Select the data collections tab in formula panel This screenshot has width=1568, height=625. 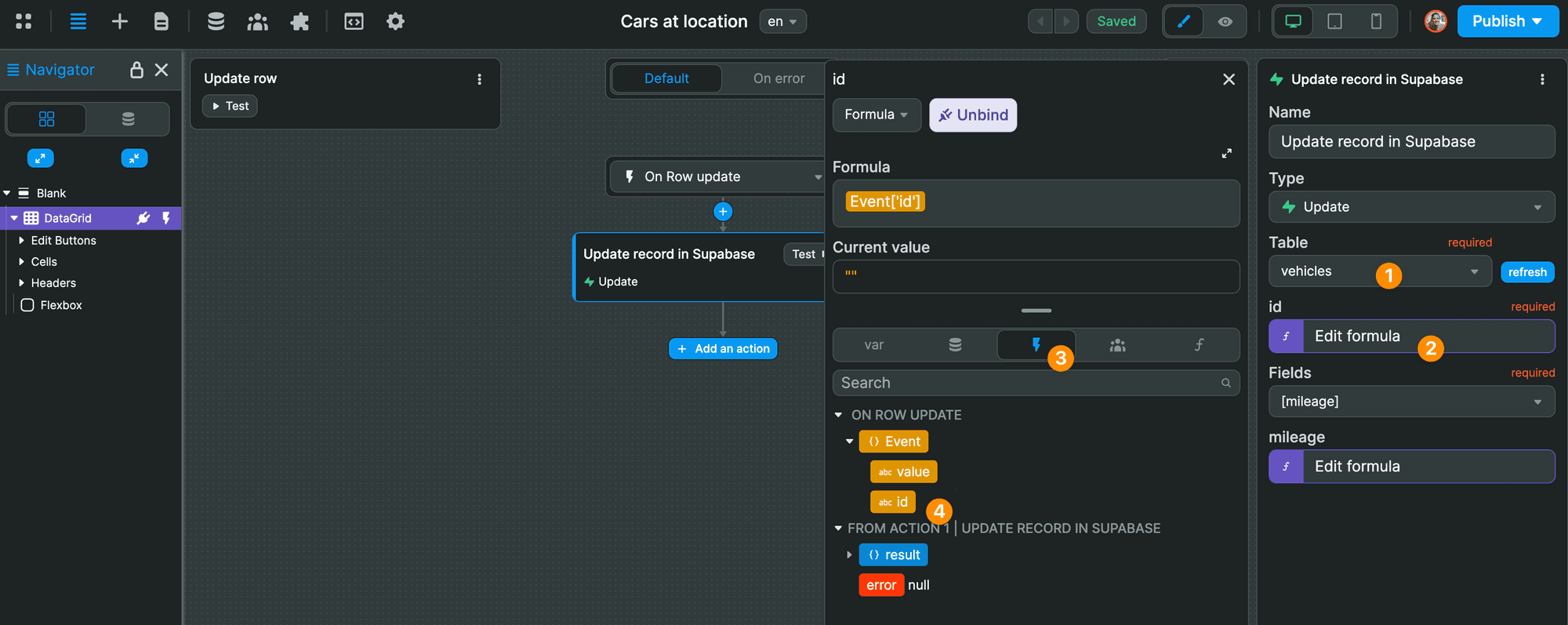pyautogui.click(x=955, y=345)
